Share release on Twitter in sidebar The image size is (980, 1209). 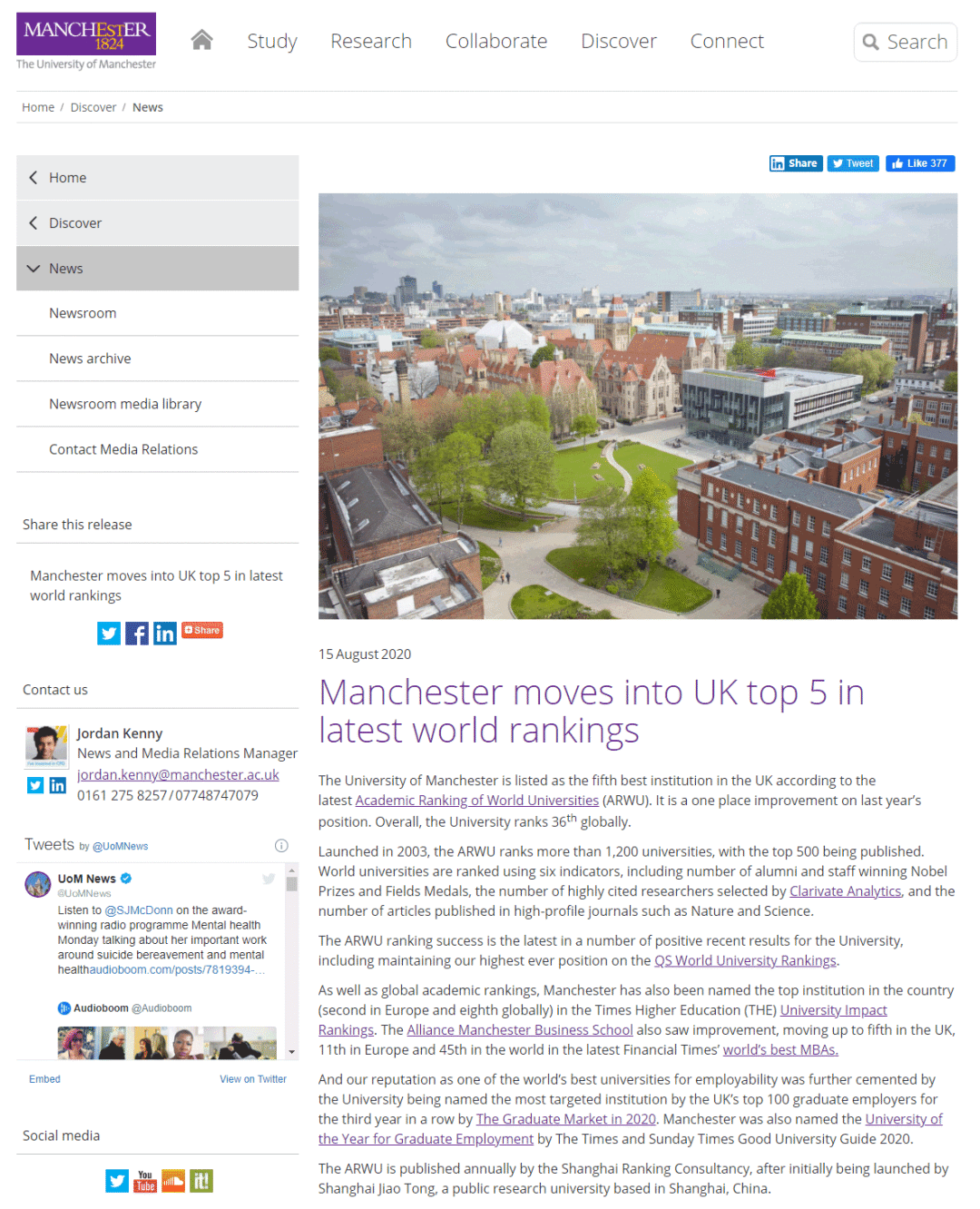pyautogui.click(x=109, y=634)
